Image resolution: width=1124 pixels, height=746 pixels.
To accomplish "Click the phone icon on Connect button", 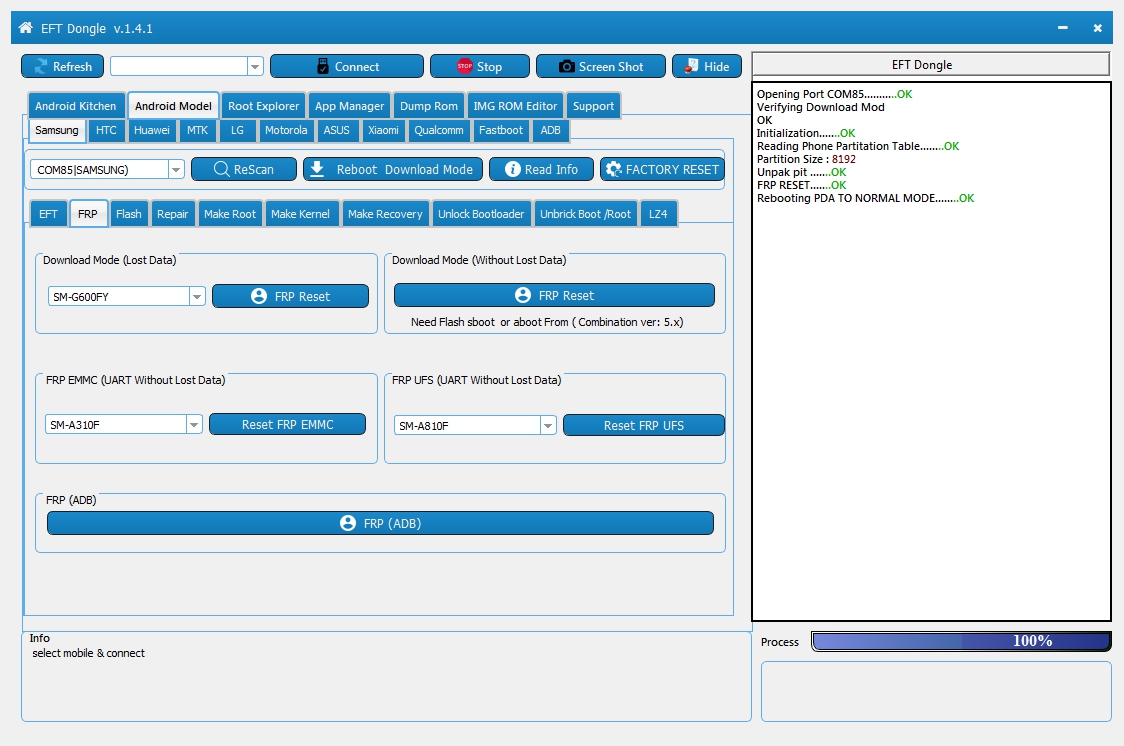I will pos(323,66).
